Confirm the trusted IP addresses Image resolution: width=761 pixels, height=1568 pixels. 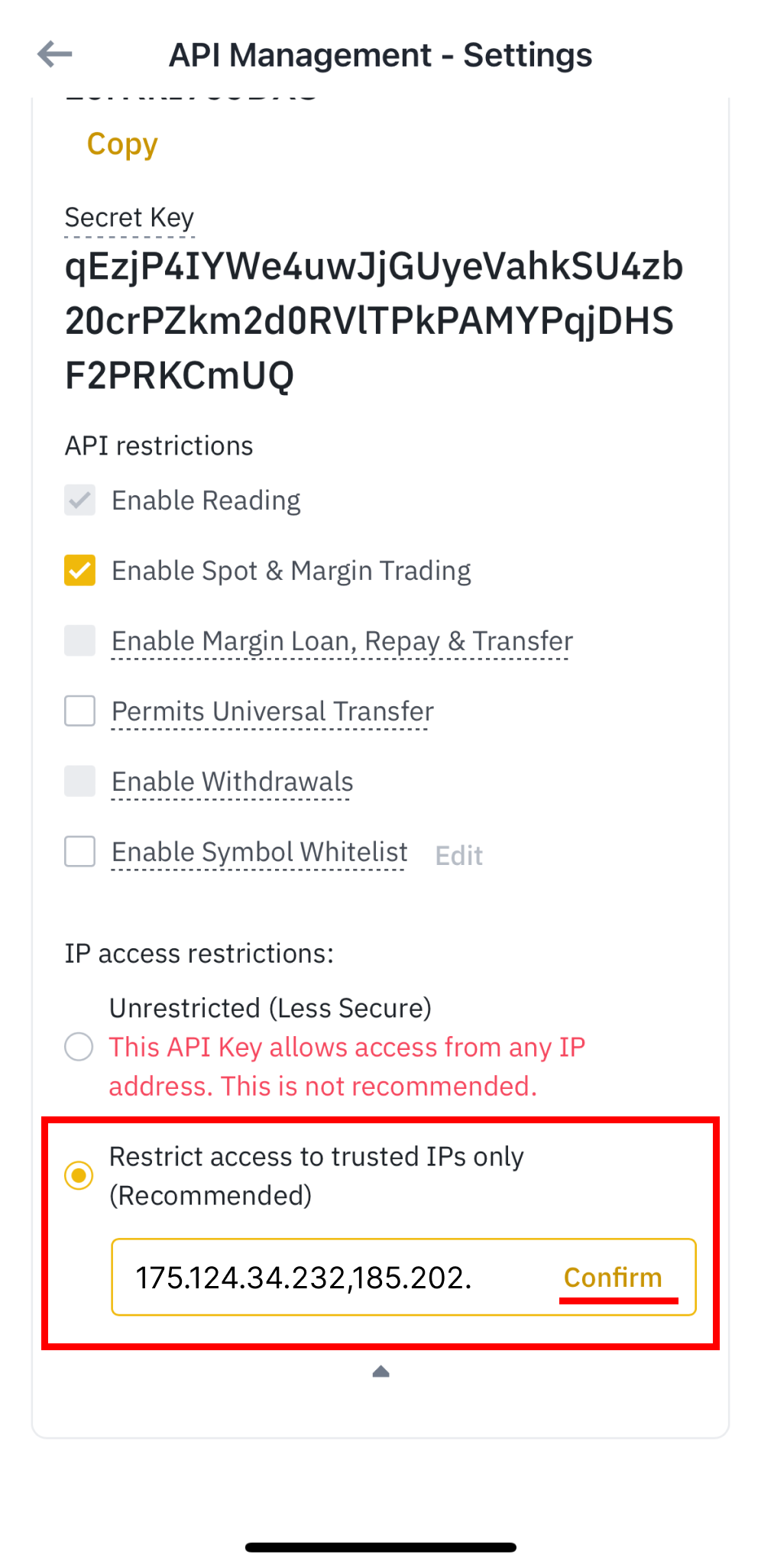click(x=613, y=1278)
